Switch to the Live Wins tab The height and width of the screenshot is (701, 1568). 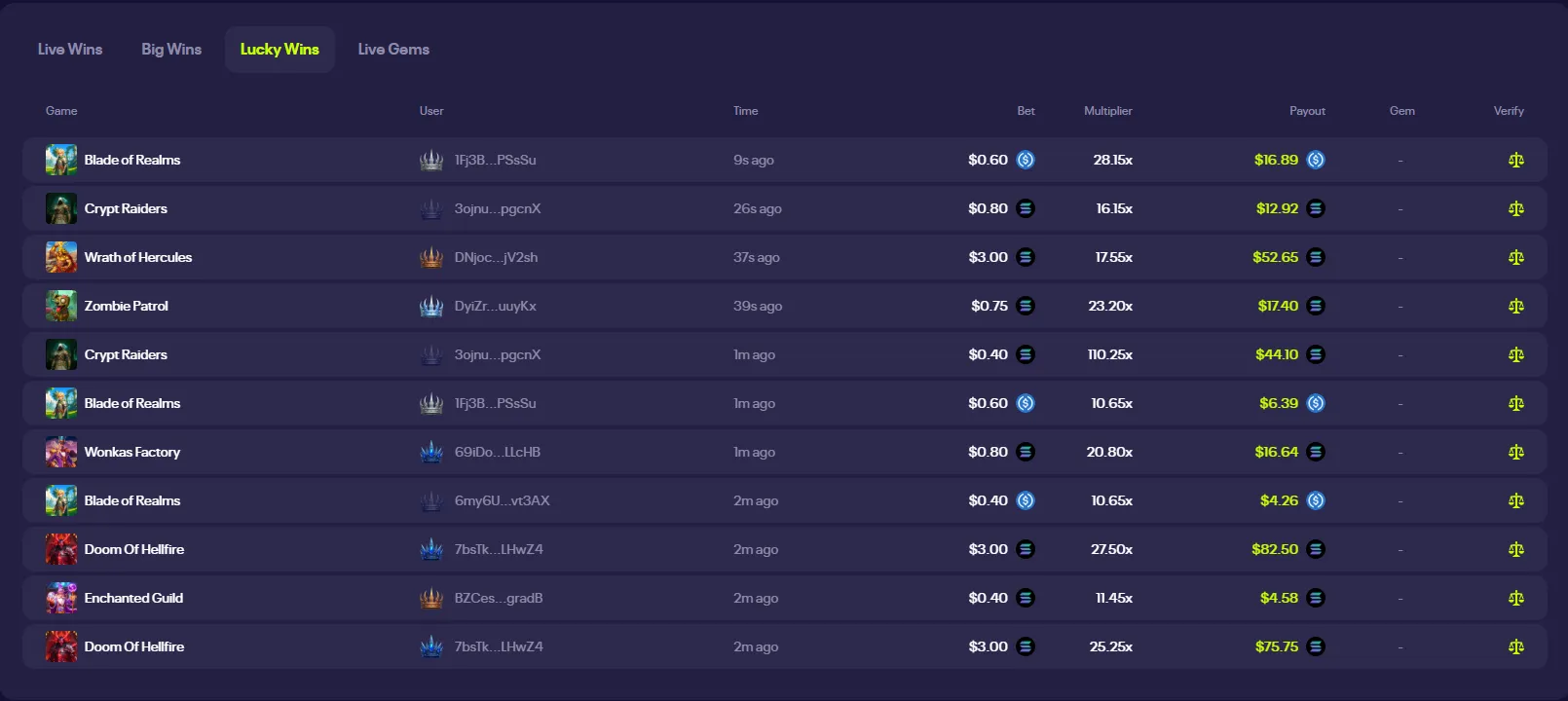pos(70,49)
